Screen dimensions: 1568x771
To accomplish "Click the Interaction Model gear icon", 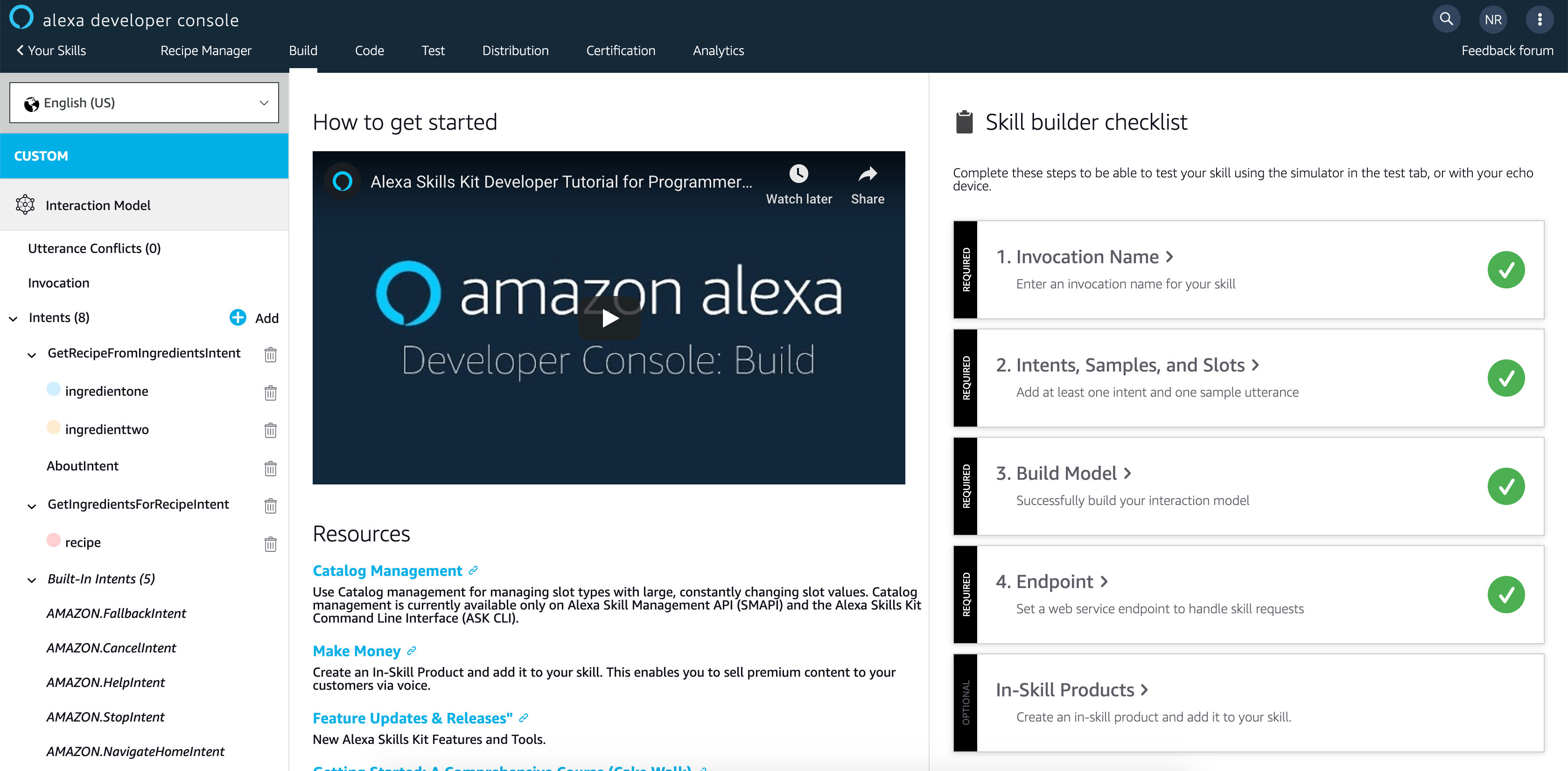I will pos(25,204).
